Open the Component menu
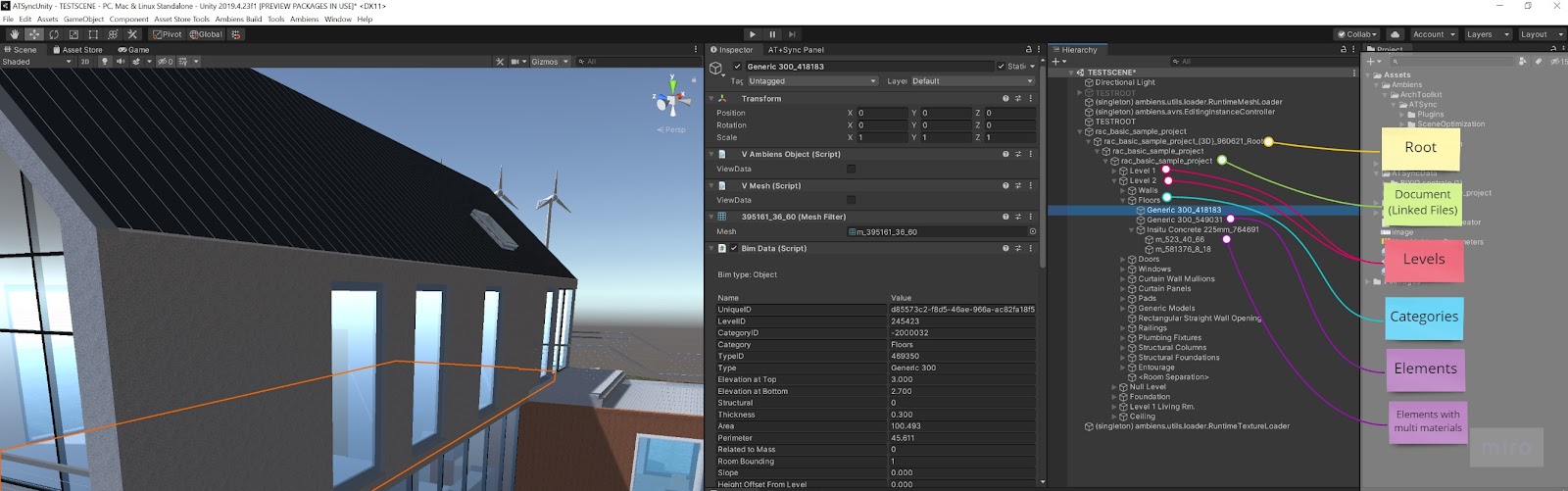The height and width of the screenshot is (491, 1568). pos(128,20)
